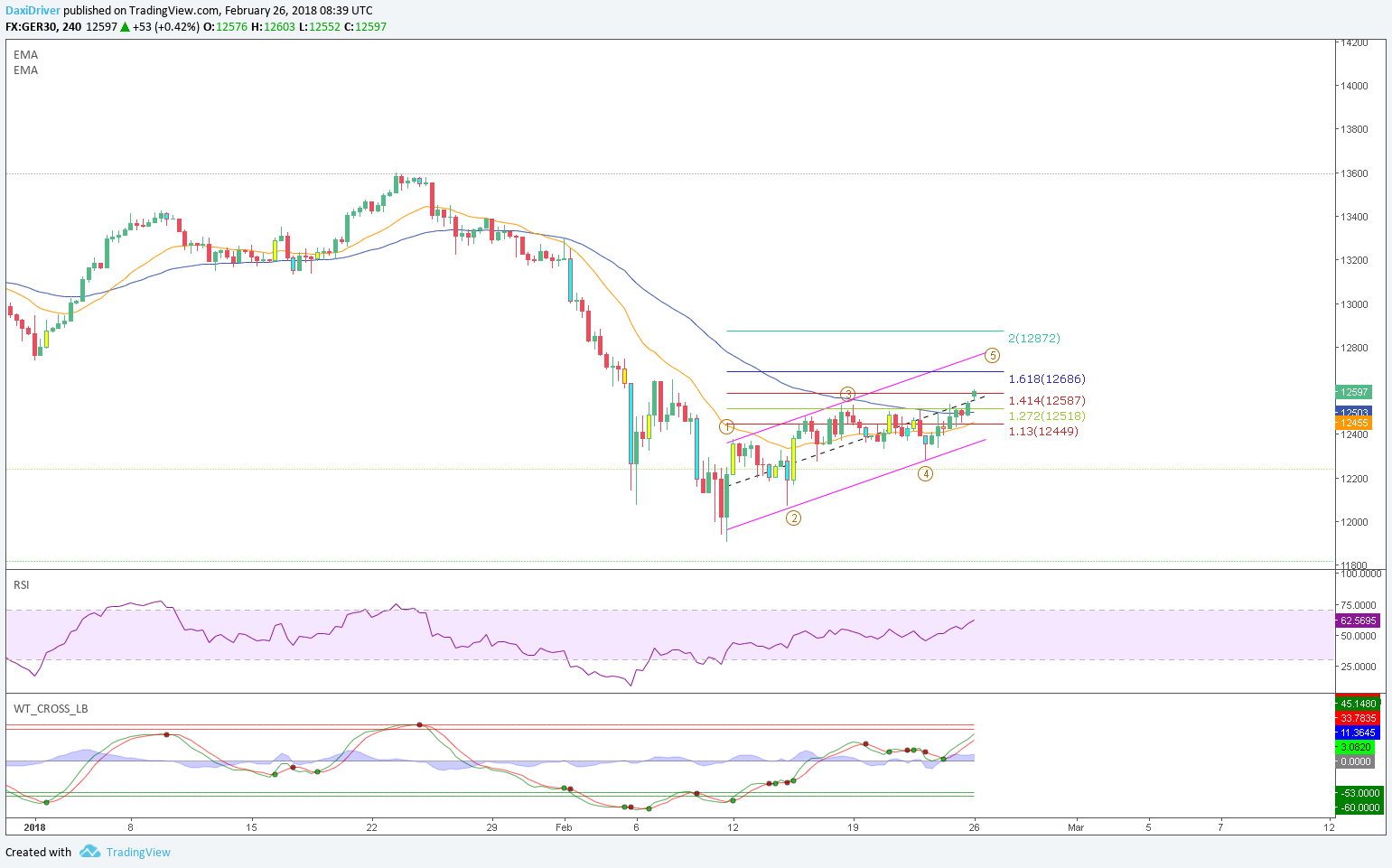Click the blue 11.3645 value tag
The image size is (1392, 868).
(x=1358, y=733)
